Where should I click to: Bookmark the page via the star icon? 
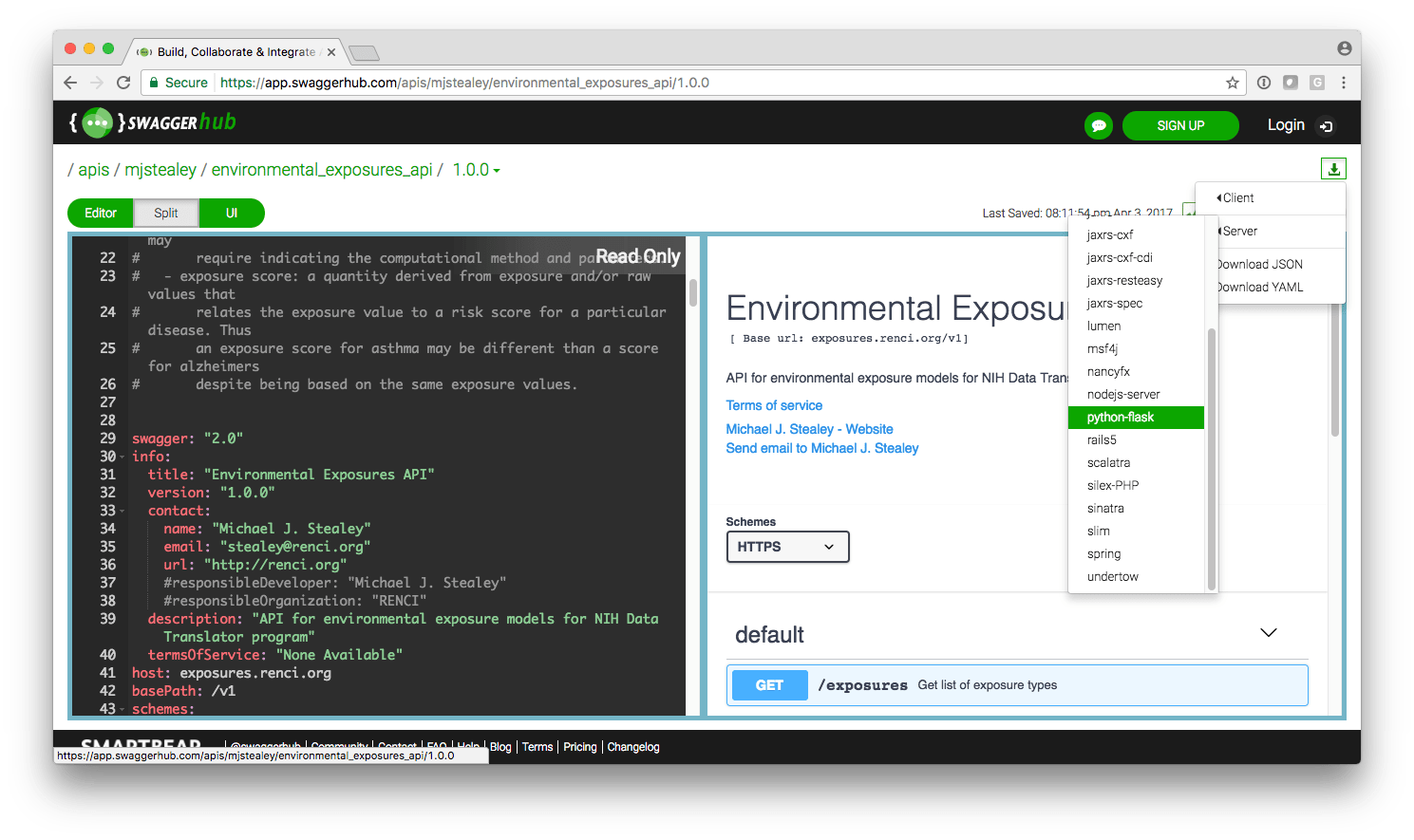[1232, 83]
